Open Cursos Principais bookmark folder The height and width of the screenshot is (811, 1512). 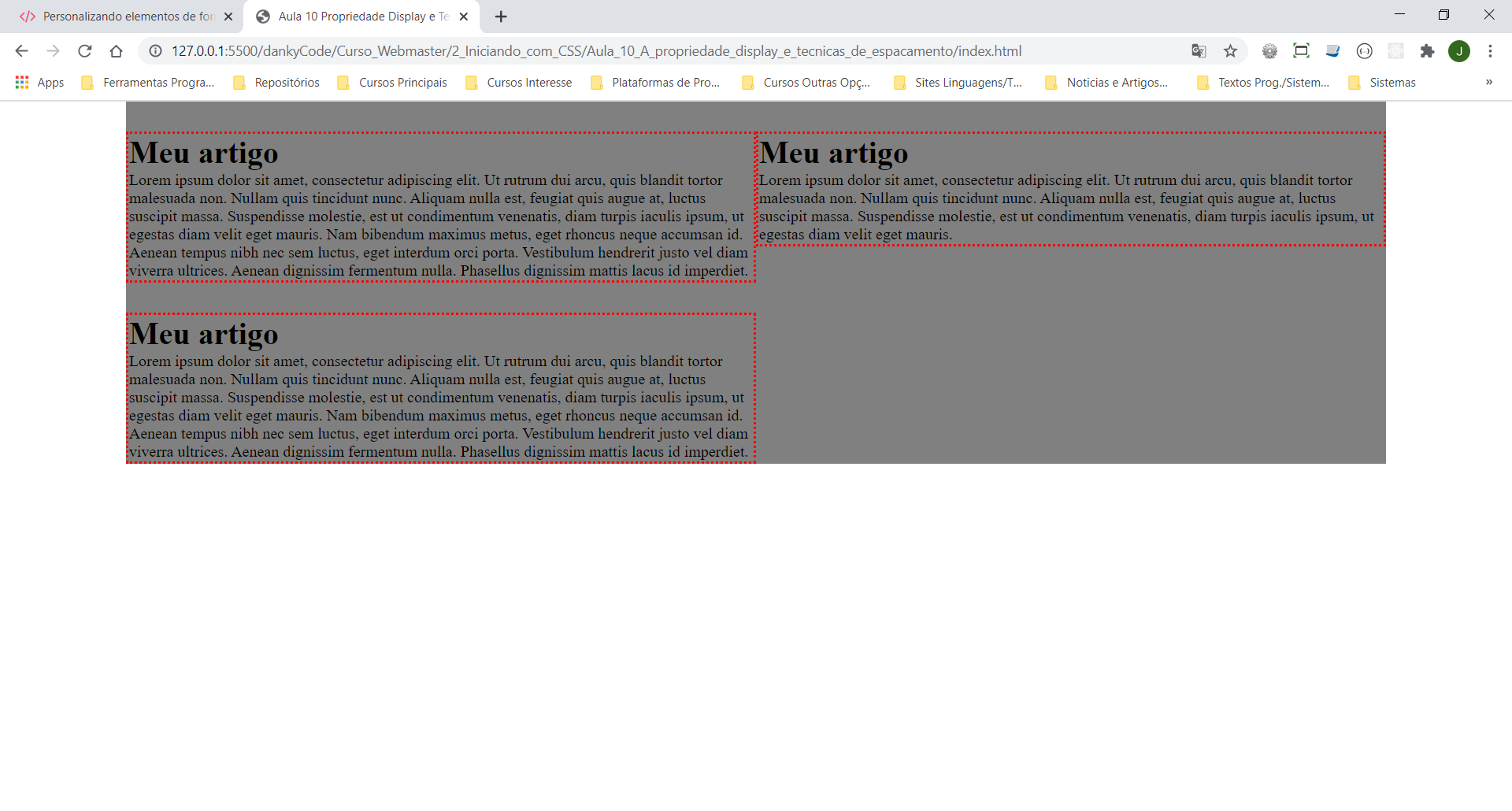[x=392, y=83]
